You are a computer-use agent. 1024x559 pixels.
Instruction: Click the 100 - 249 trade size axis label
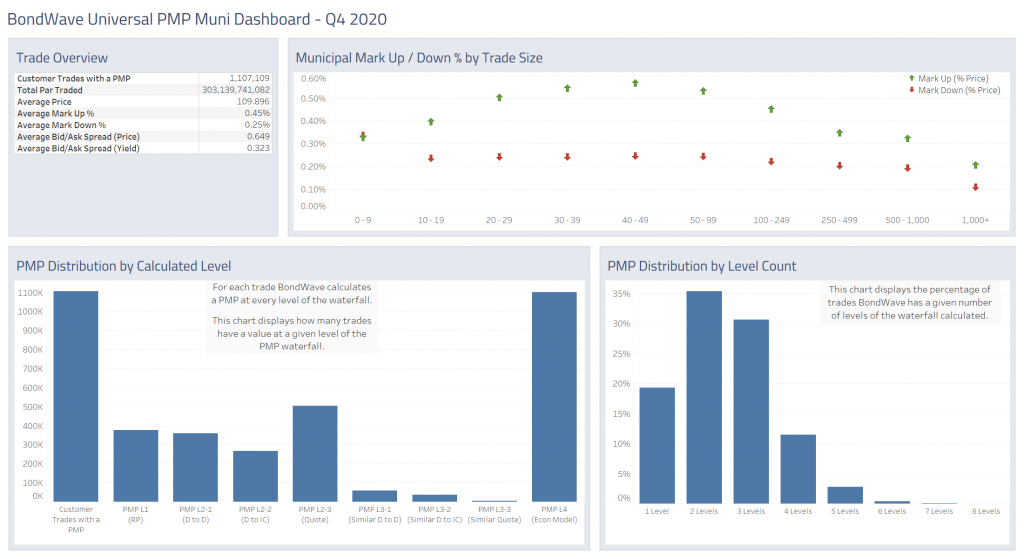[771, 220]
